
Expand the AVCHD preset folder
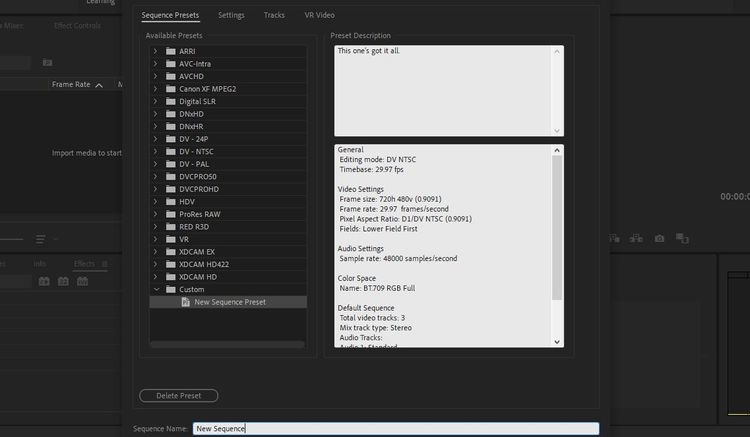tap(155, 76)
